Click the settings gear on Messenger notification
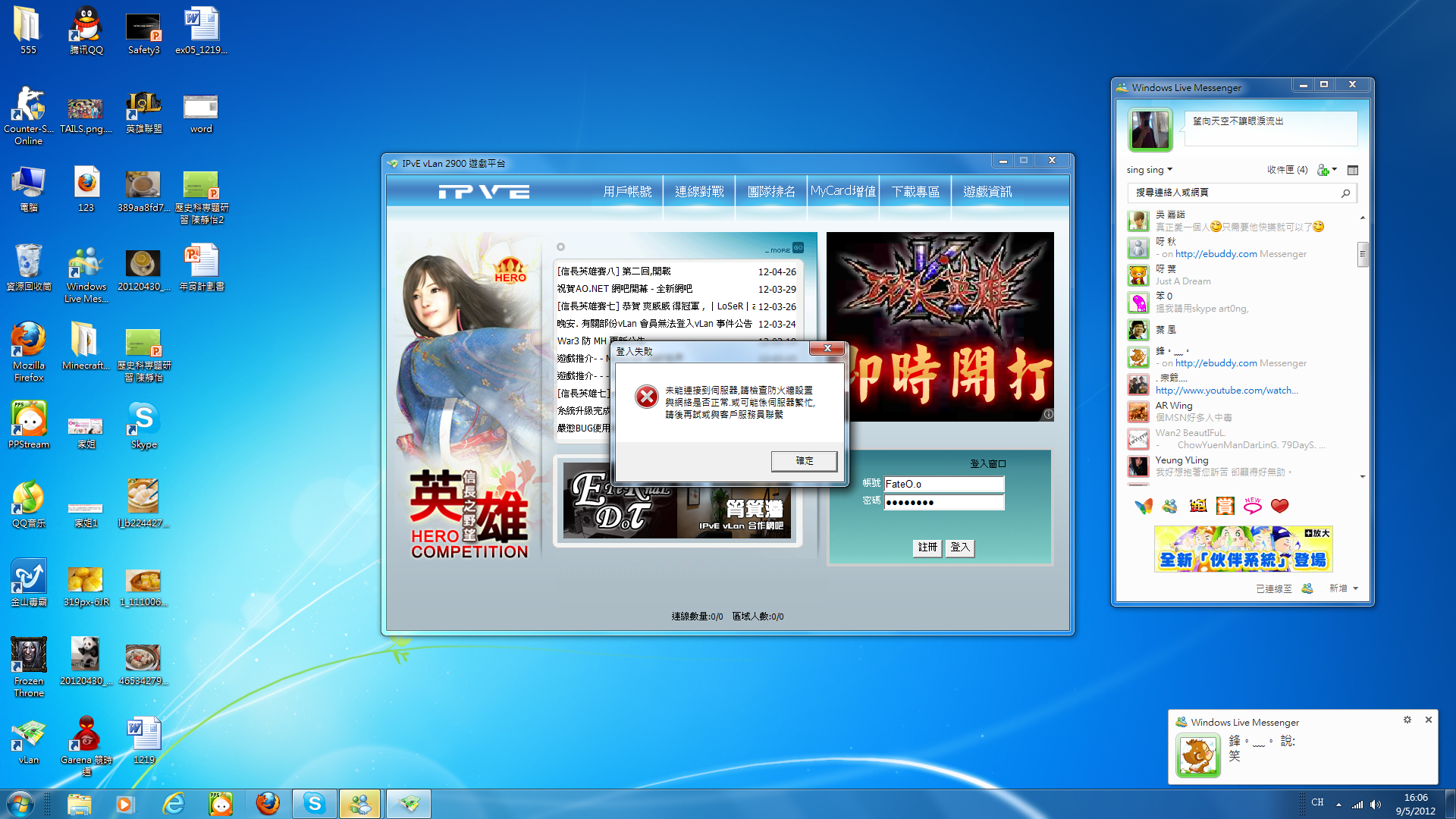 1407,720
